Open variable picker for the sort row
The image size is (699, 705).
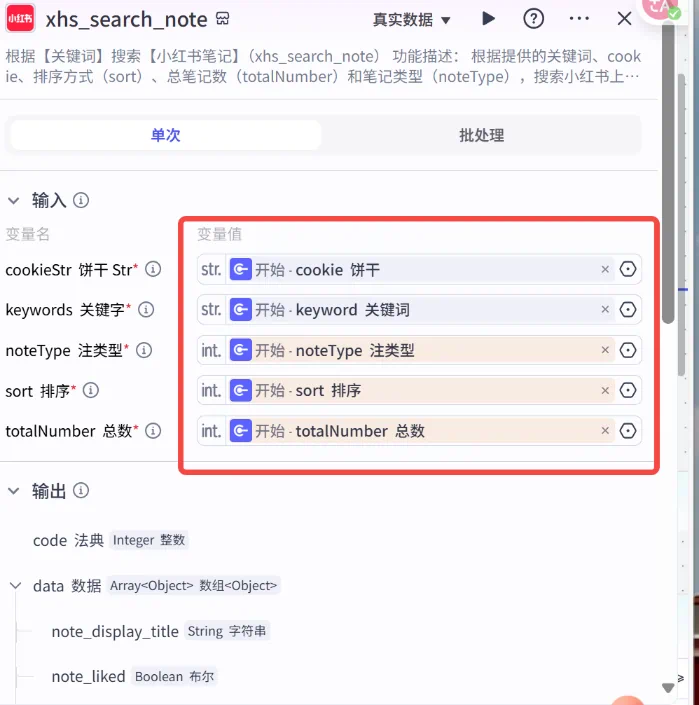(x=628, y=391)
